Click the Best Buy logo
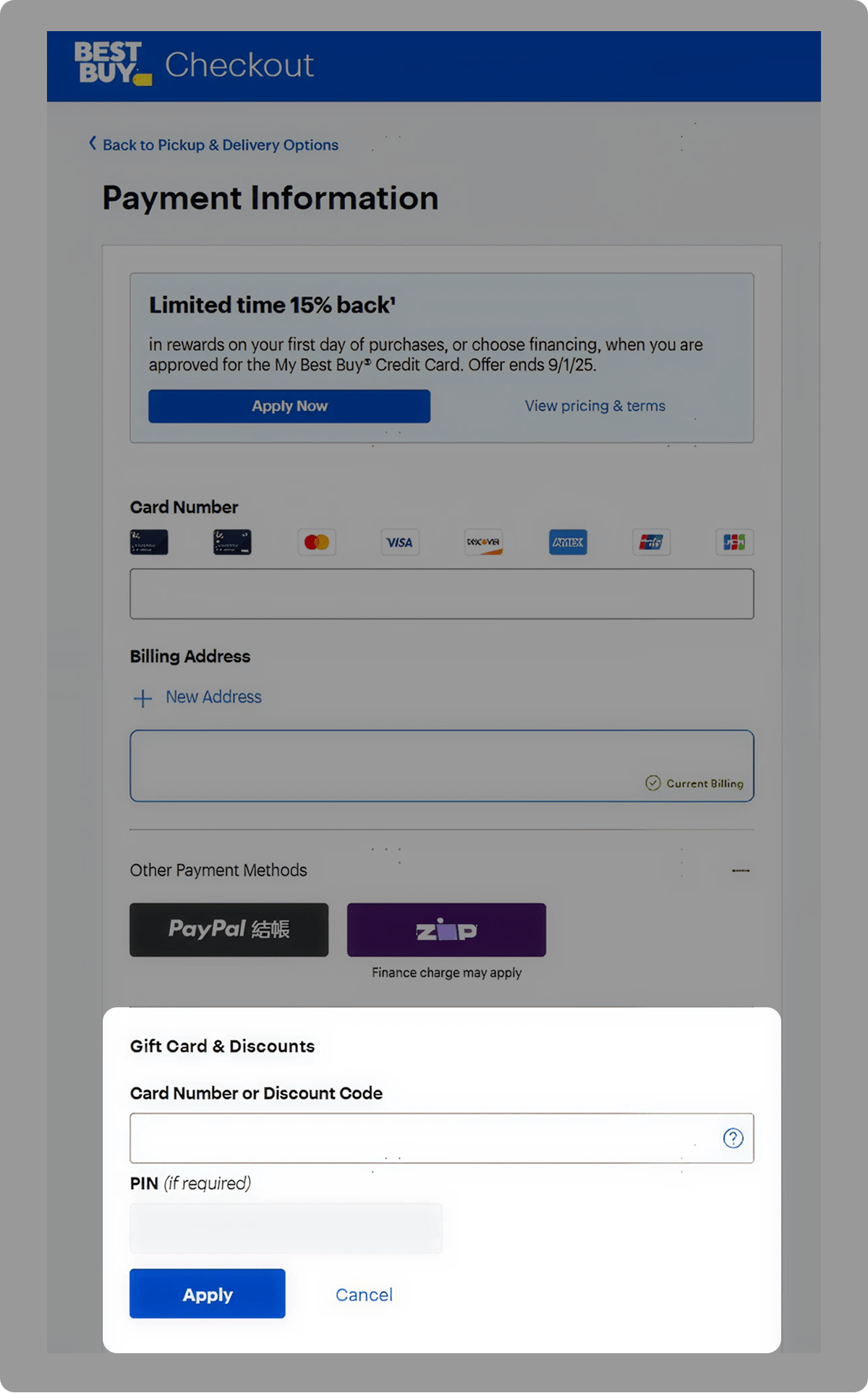 pos(113,63)
